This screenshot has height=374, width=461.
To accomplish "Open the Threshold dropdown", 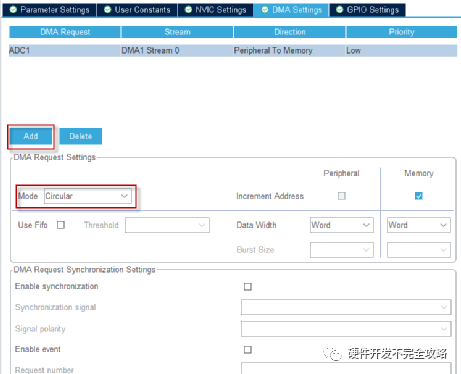I will pos(167,225).
